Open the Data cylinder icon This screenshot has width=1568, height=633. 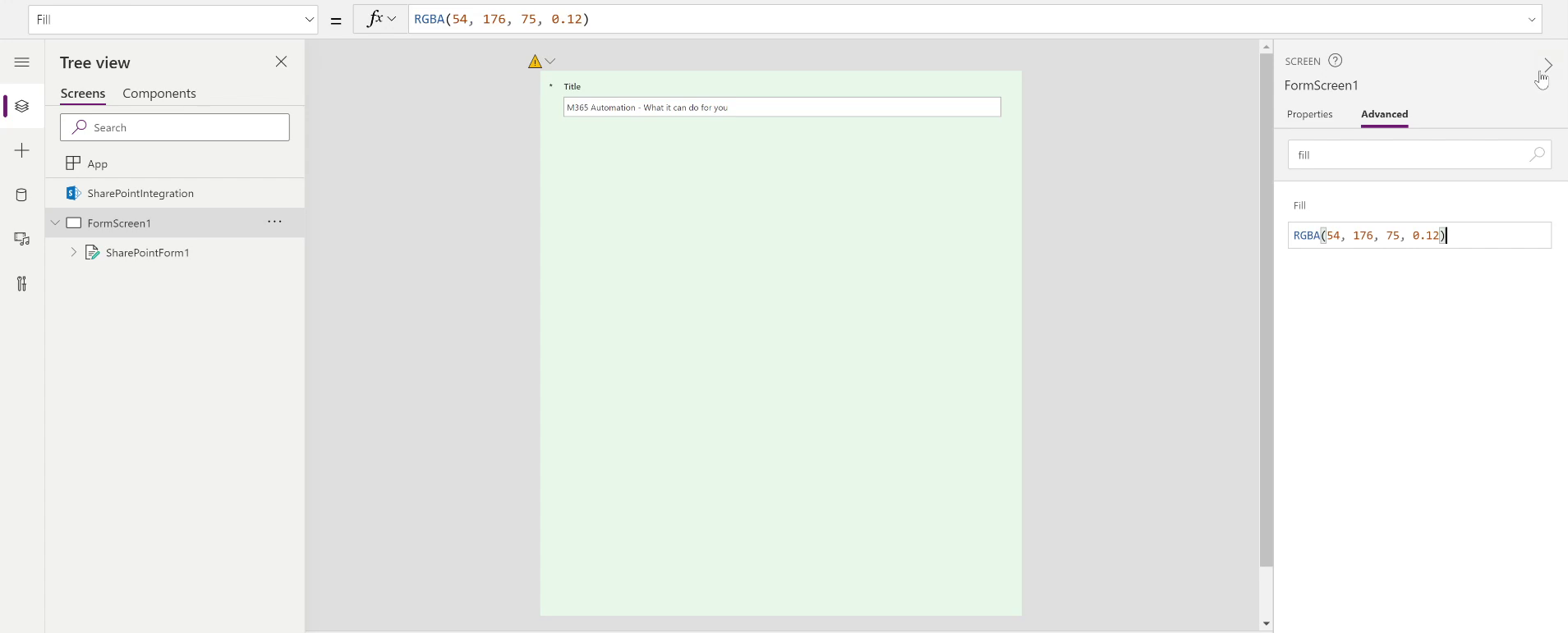[x=22, y=195]
